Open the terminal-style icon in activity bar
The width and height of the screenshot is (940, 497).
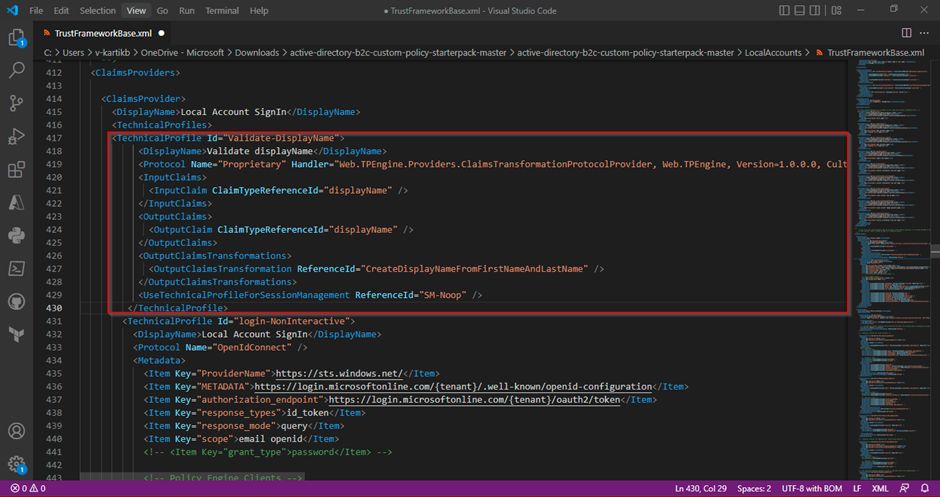pos(16,269)
